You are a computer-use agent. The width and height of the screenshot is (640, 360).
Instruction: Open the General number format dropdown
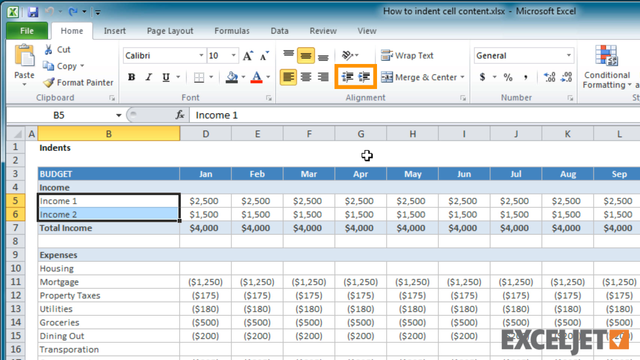click(569, 56)
